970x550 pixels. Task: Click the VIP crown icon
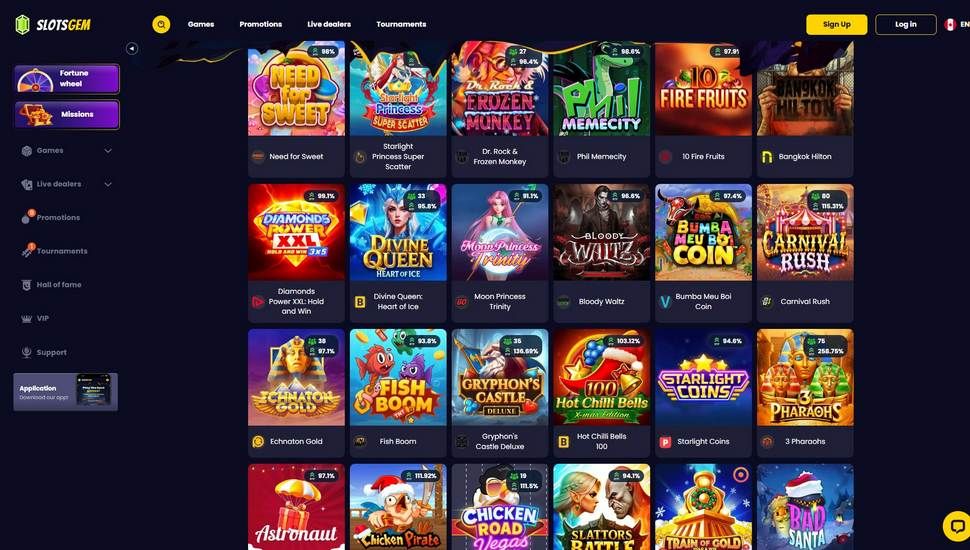pos(27,319)
